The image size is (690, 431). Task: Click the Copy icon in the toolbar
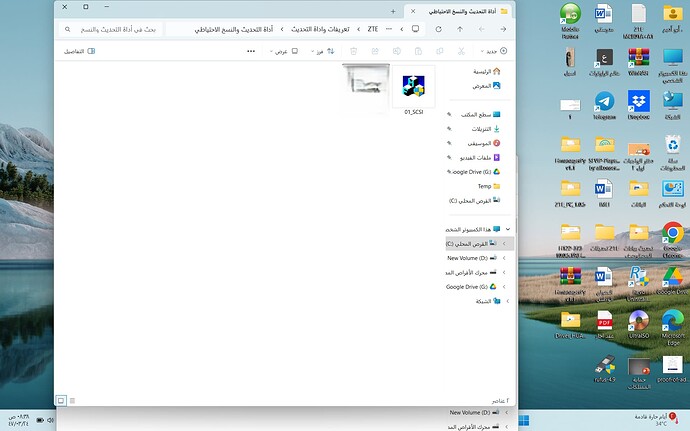pyautogui.click(x=440, y=51)
